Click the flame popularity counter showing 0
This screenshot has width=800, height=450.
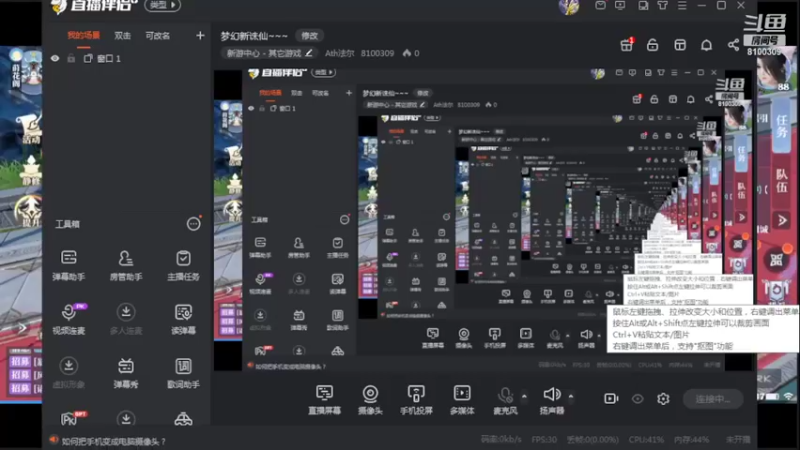pyautogui.click(x=411, y=53)
